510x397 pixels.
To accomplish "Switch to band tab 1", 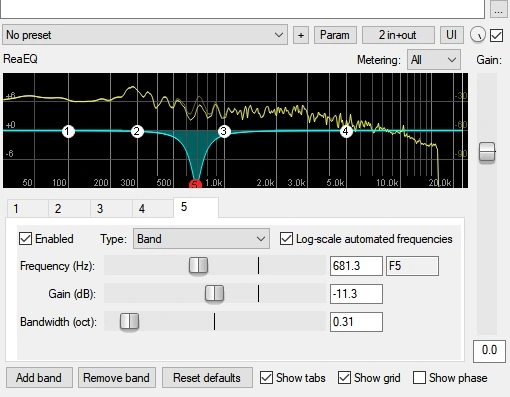I will point(28,209).
